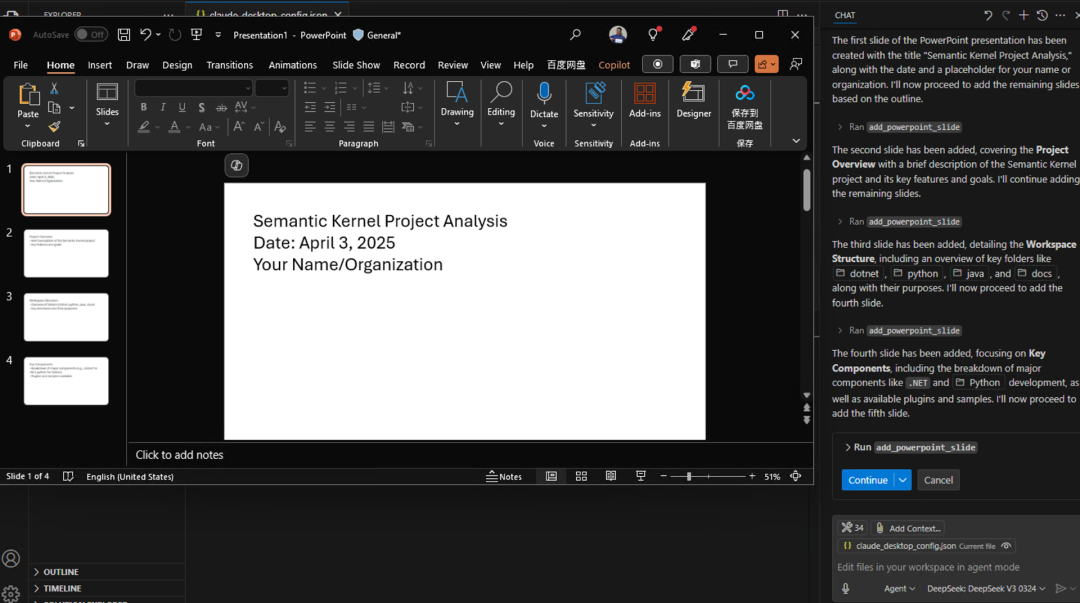Open the Transitions ribbon tab
Screen dimensions: 1080x603
[229, 65]
